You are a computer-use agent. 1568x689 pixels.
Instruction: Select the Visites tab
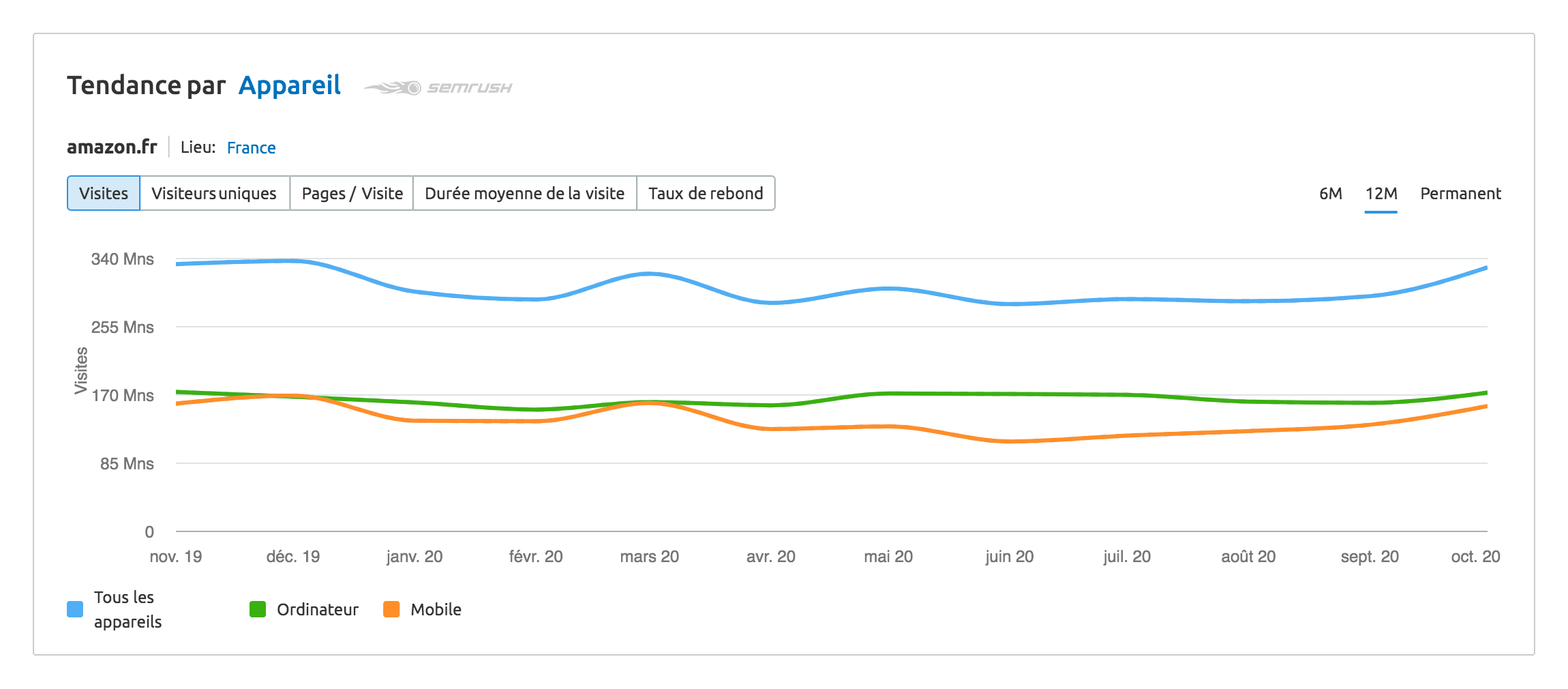103,193
